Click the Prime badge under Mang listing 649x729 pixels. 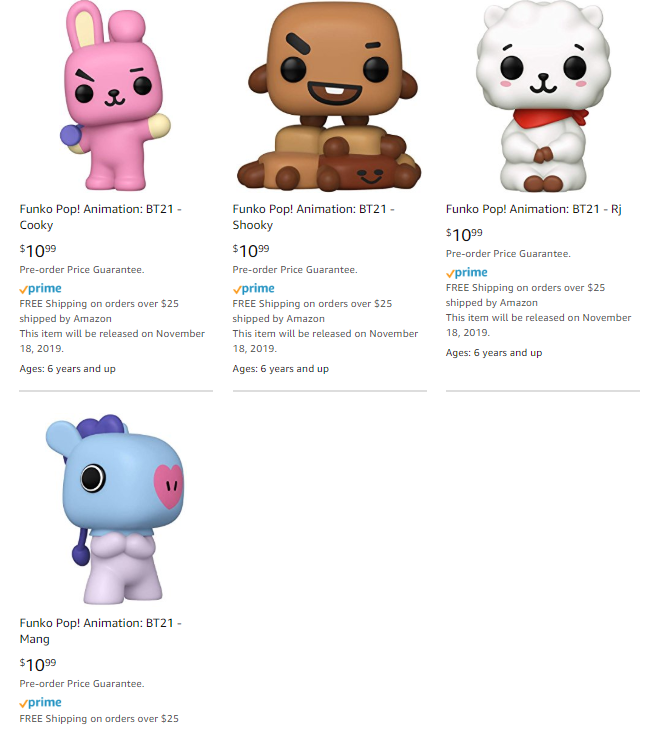coord(40,702)
